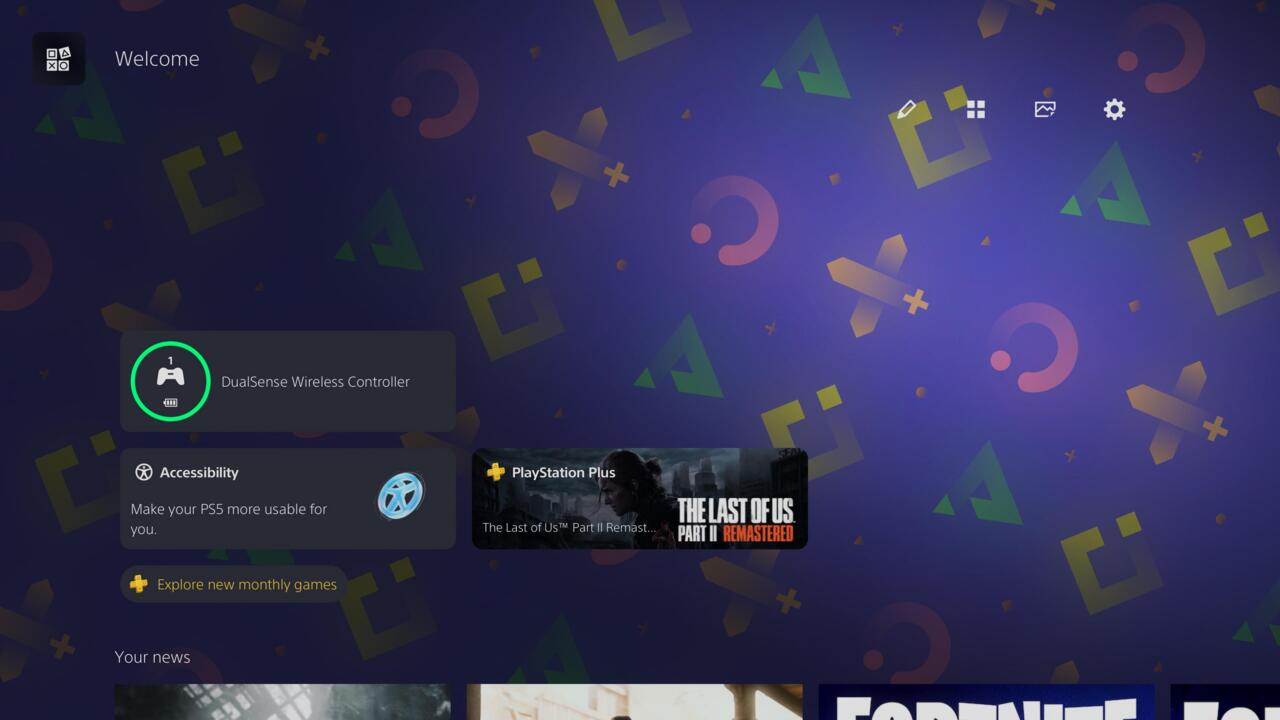
Task: Open The Last of Us Remastered logo artwork
Action: 735,519
